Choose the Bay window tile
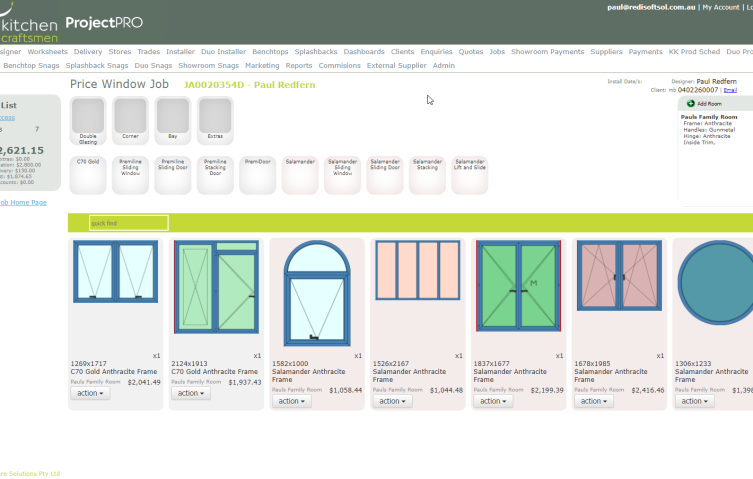Viewport: 753px width, 479px height. tap(172, 121)
